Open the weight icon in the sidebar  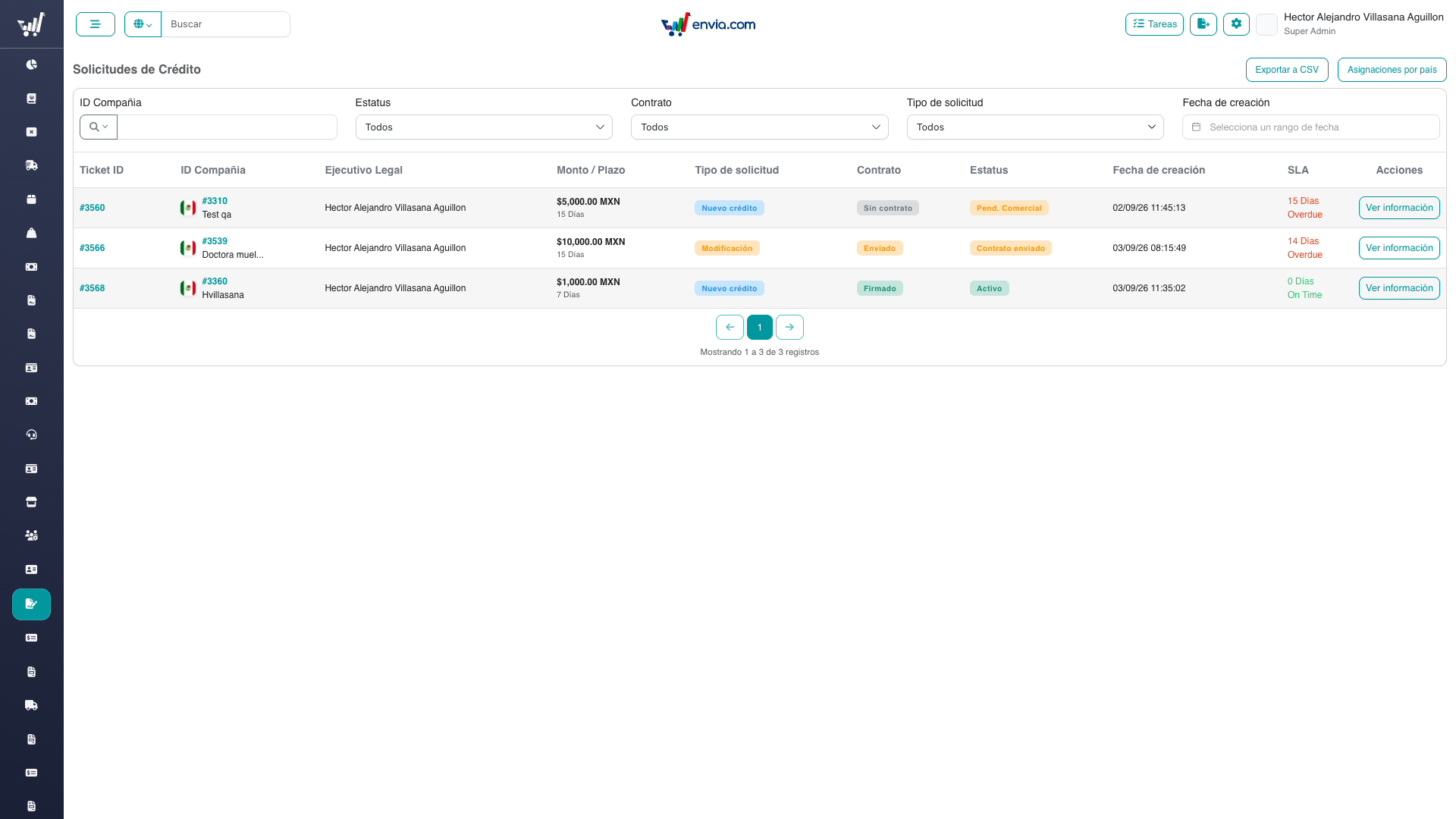(31, 233)
